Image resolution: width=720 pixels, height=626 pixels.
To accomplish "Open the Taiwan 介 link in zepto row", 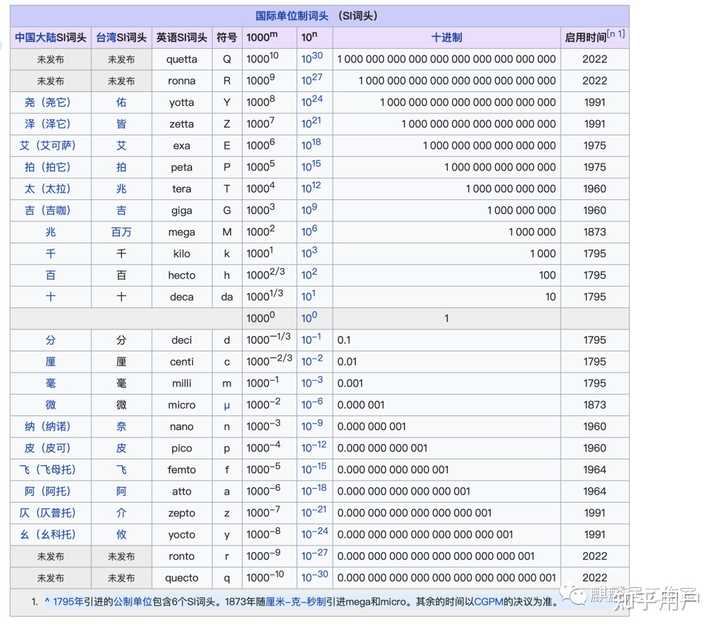I will [x=121, y=513].
